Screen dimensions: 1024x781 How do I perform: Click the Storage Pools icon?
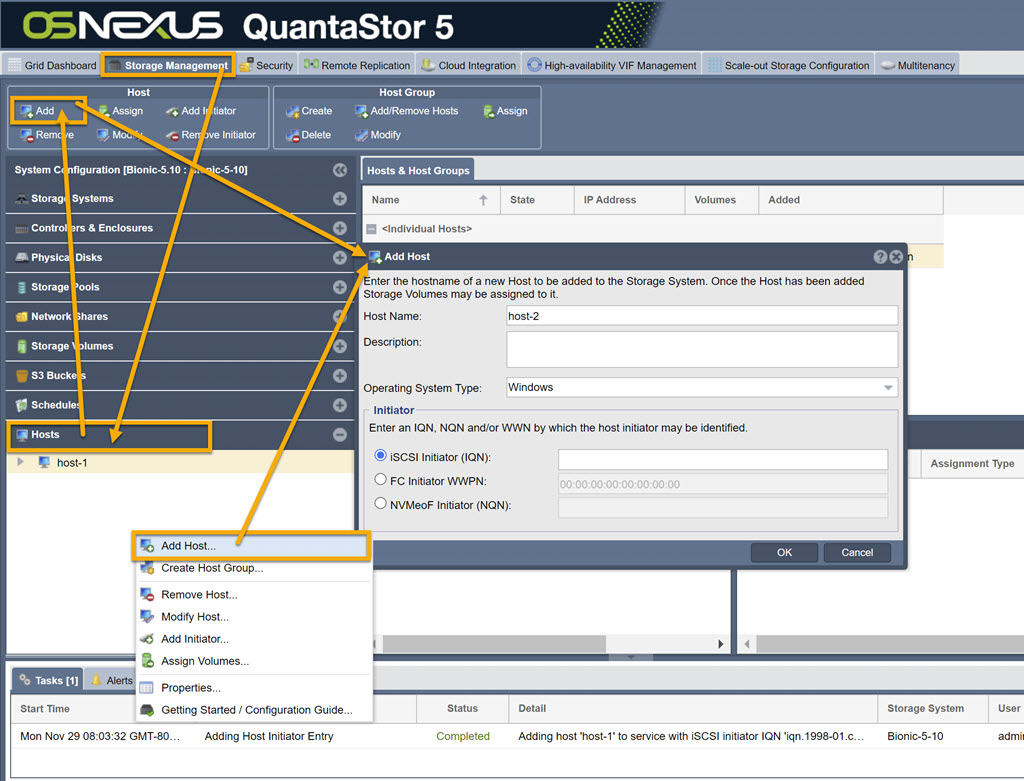(x=22, y=287)
